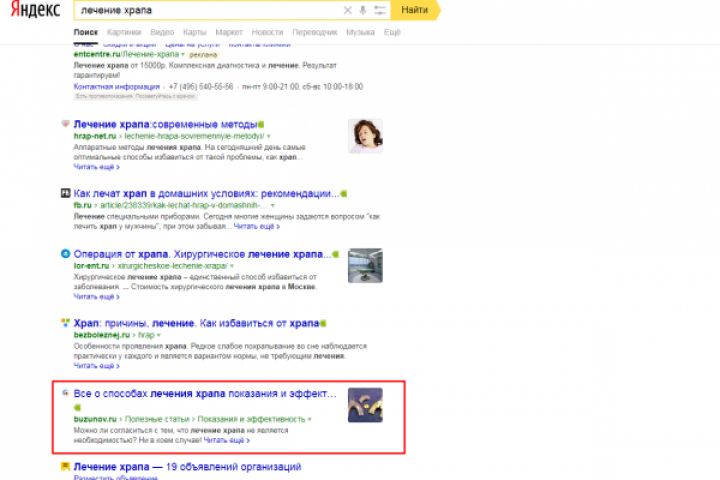Switch to the Карты tab
The height and width of the screenshot is (480, 720).
195,32
